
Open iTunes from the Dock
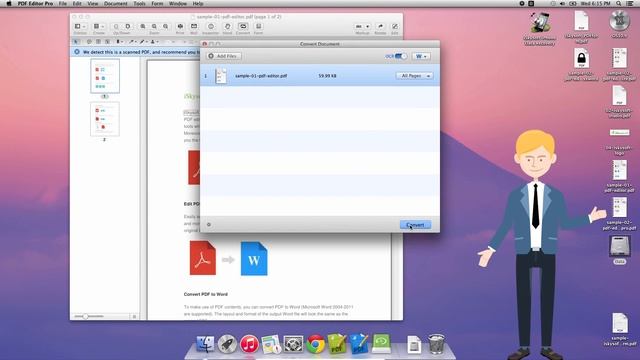pos(249,344)
